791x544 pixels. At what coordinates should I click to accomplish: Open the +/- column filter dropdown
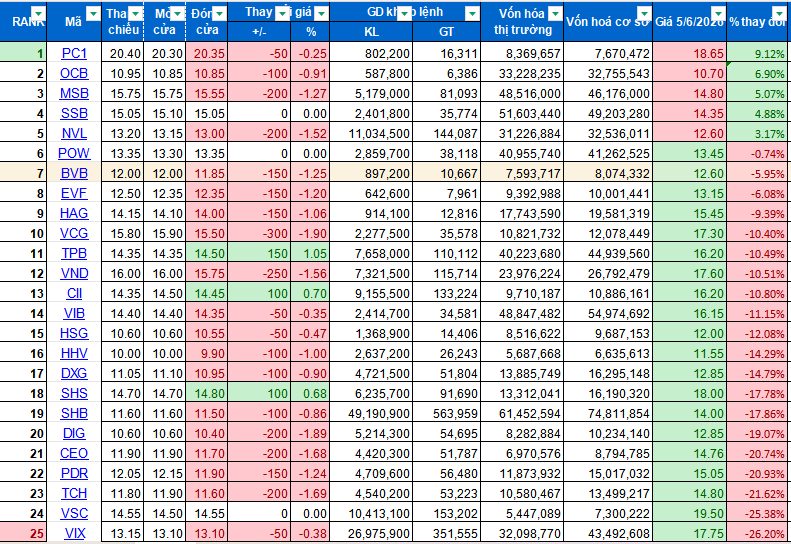pos(282,14)
